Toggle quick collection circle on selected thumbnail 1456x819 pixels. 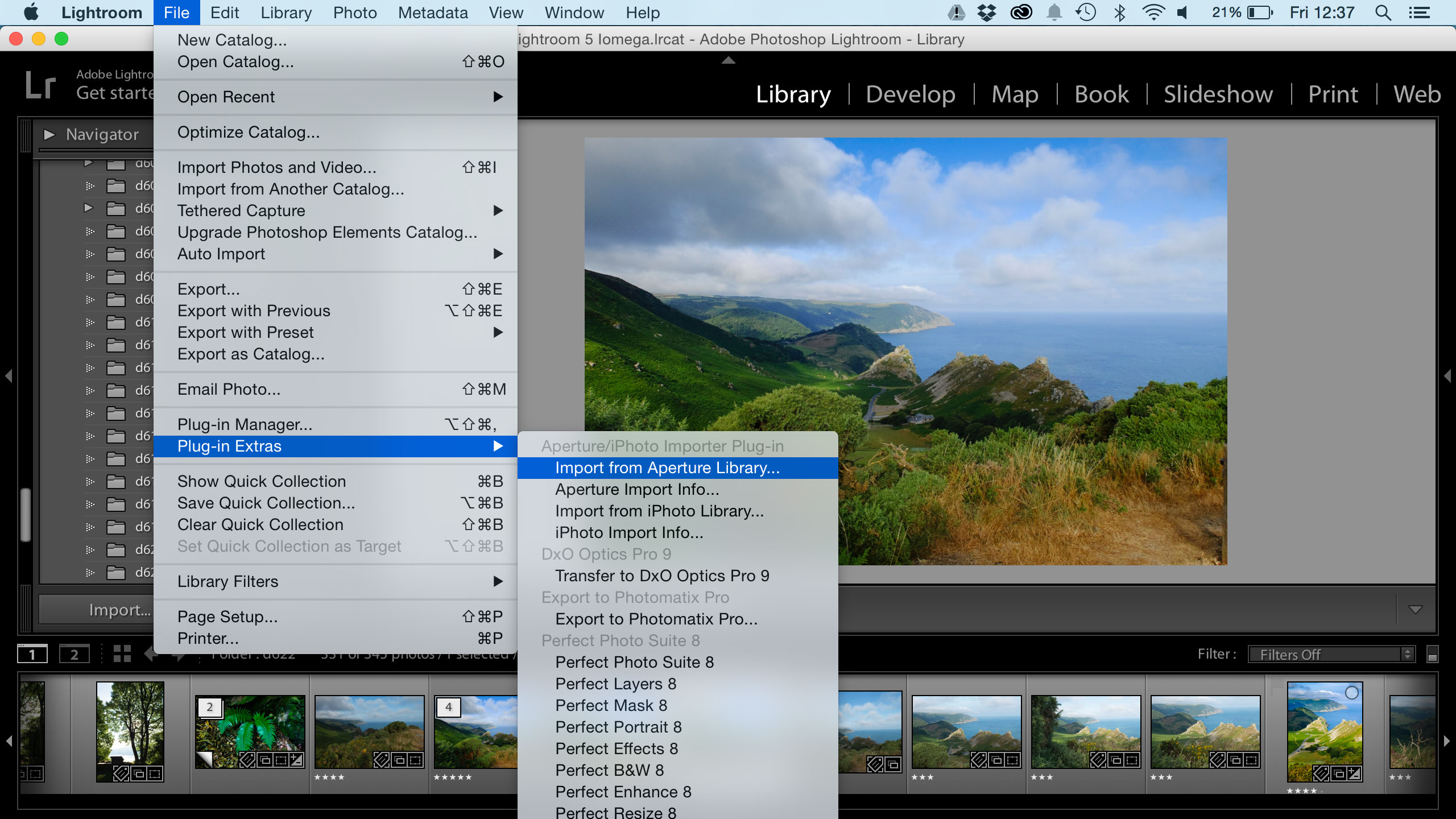coord(1352,693)
